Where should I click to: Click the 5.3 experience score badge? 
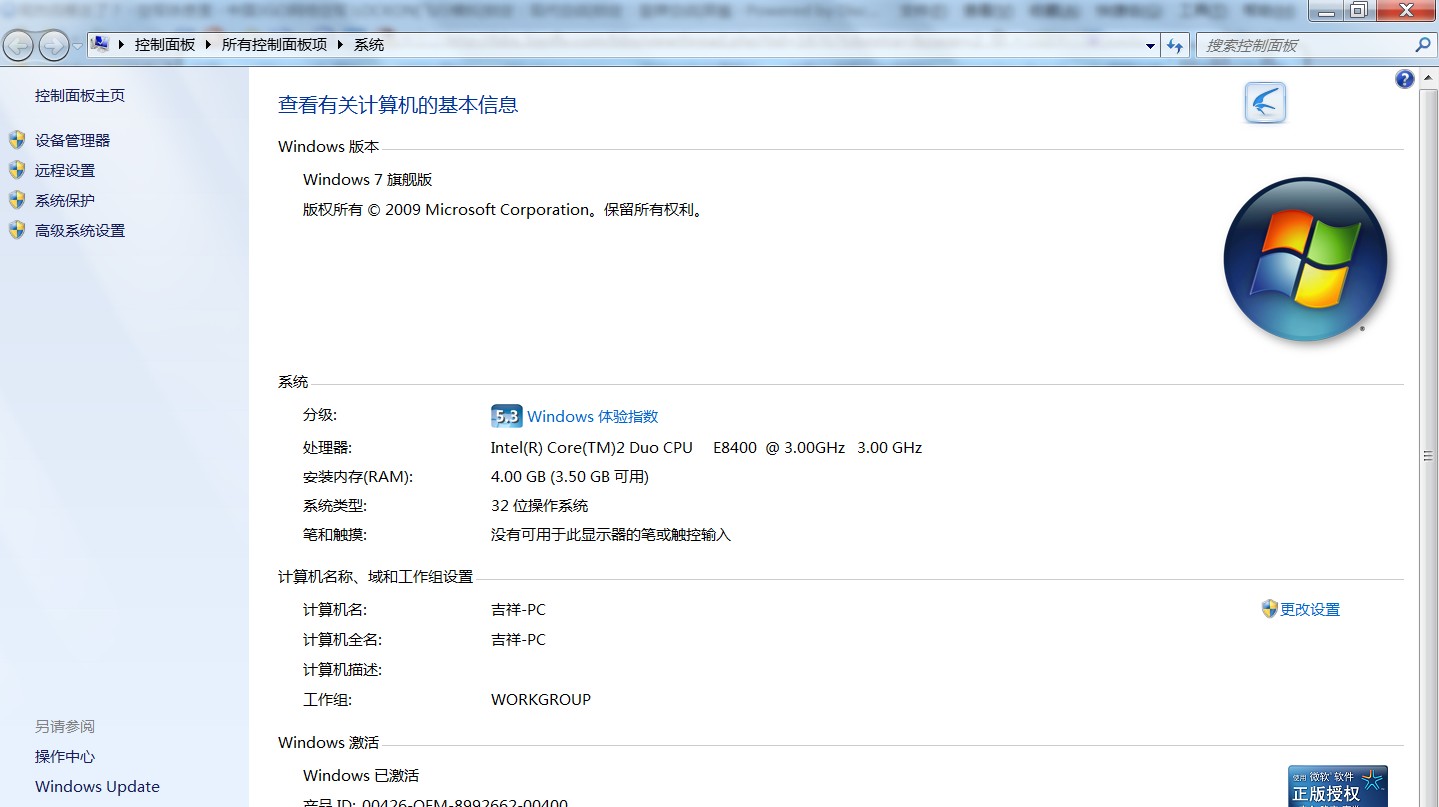(507, 417)
